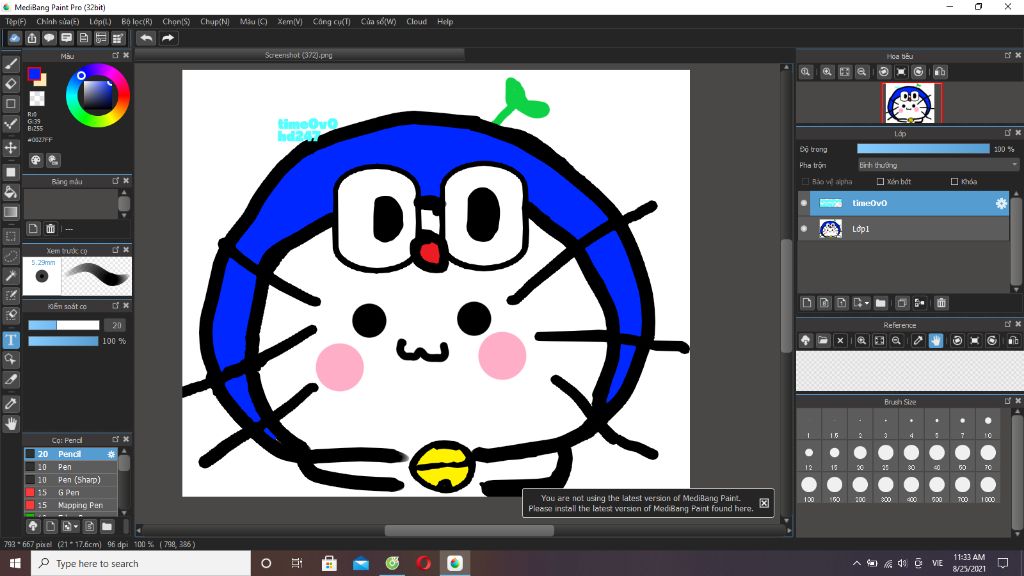Redo the last undone action
The width and height of the screenshot is (1024, 576).
(168, 38)
